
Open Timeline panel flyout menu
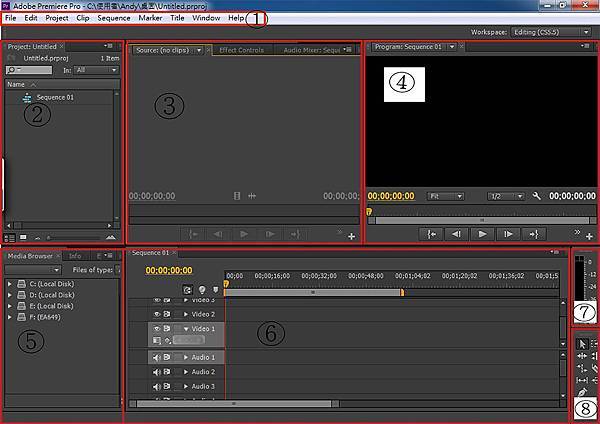point(555,252)
